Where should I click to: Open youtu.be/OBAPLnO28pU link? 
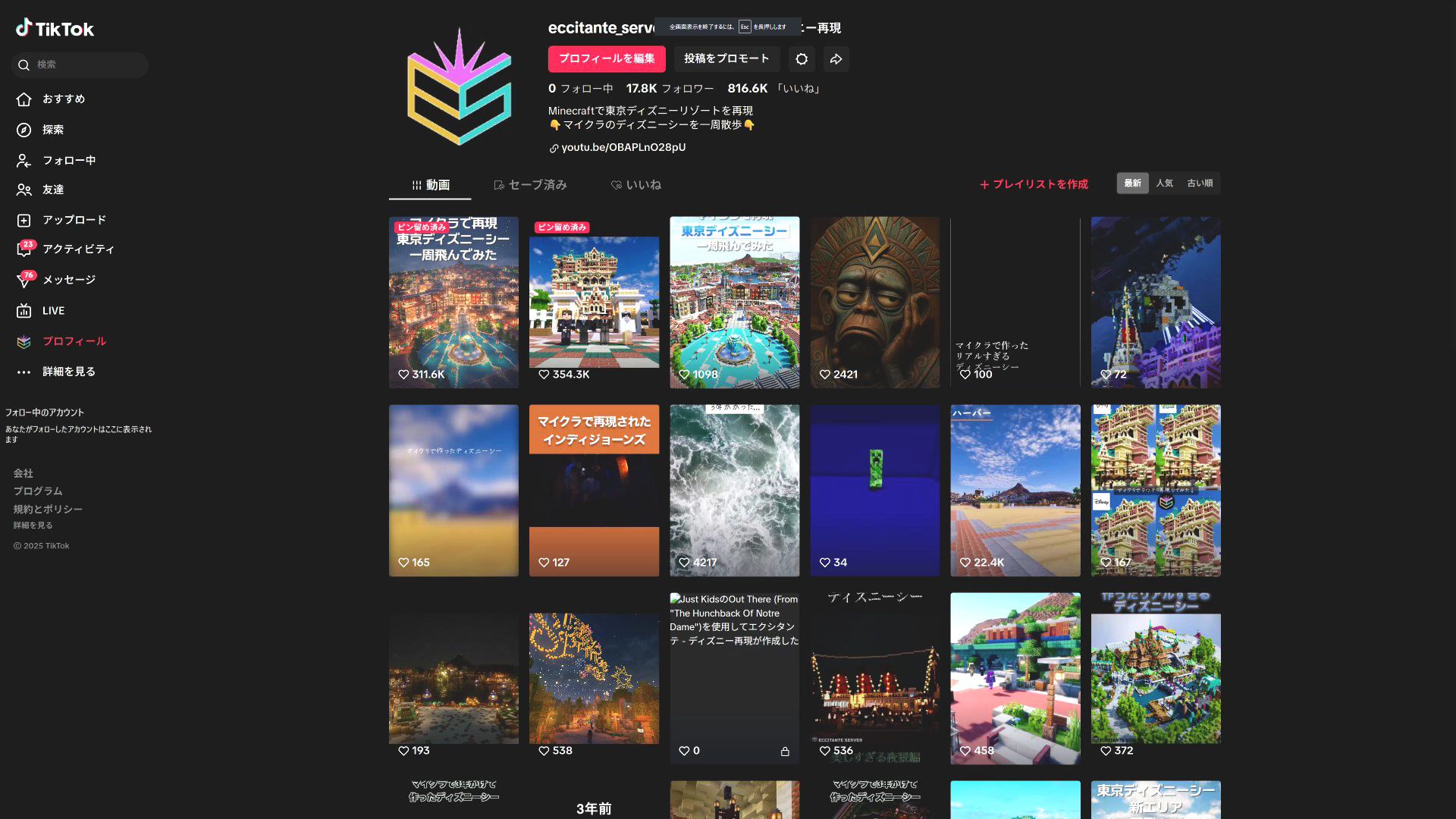pos(623,148)
